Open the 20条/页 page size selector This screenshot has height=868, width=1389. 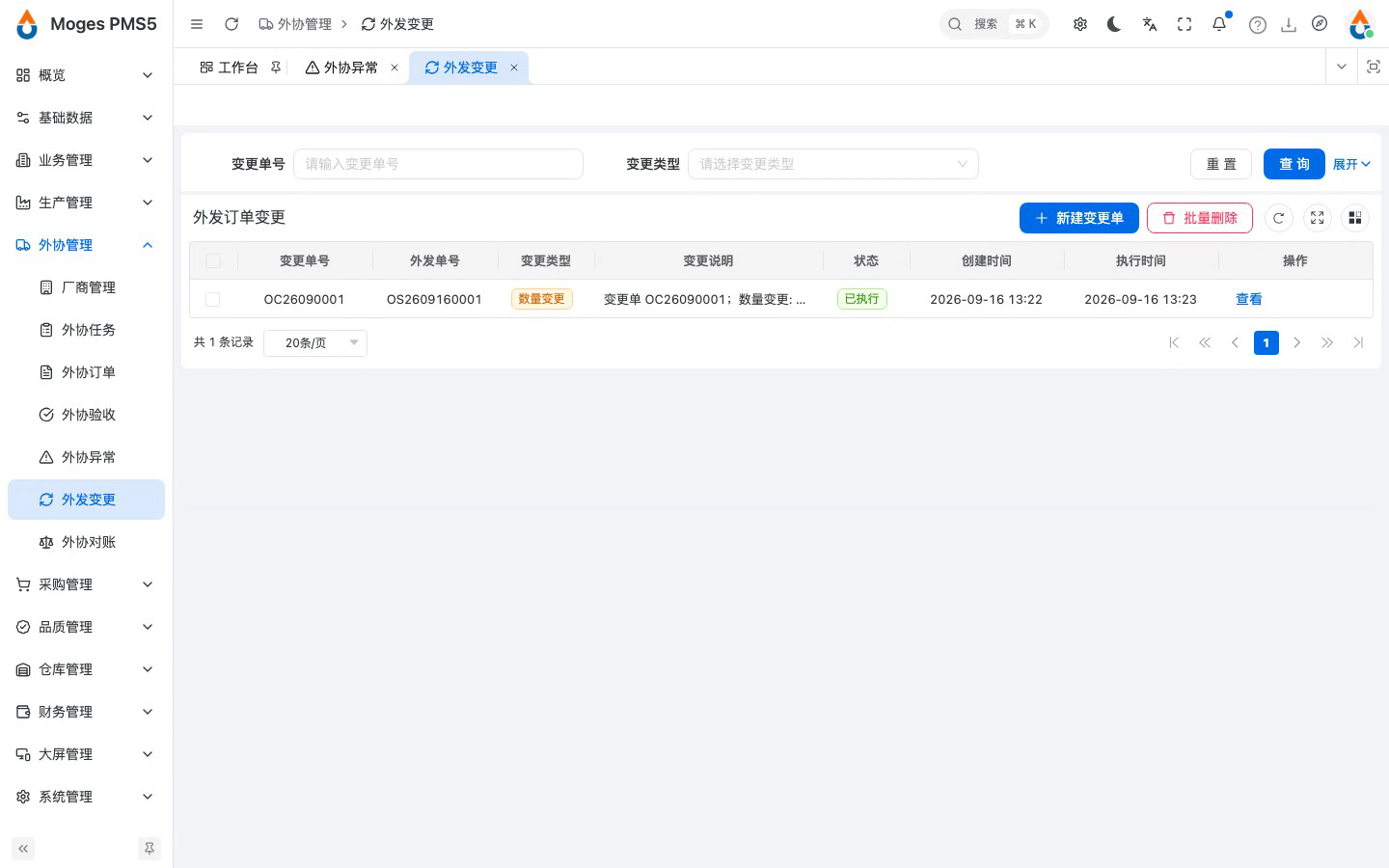pos(315,342)
